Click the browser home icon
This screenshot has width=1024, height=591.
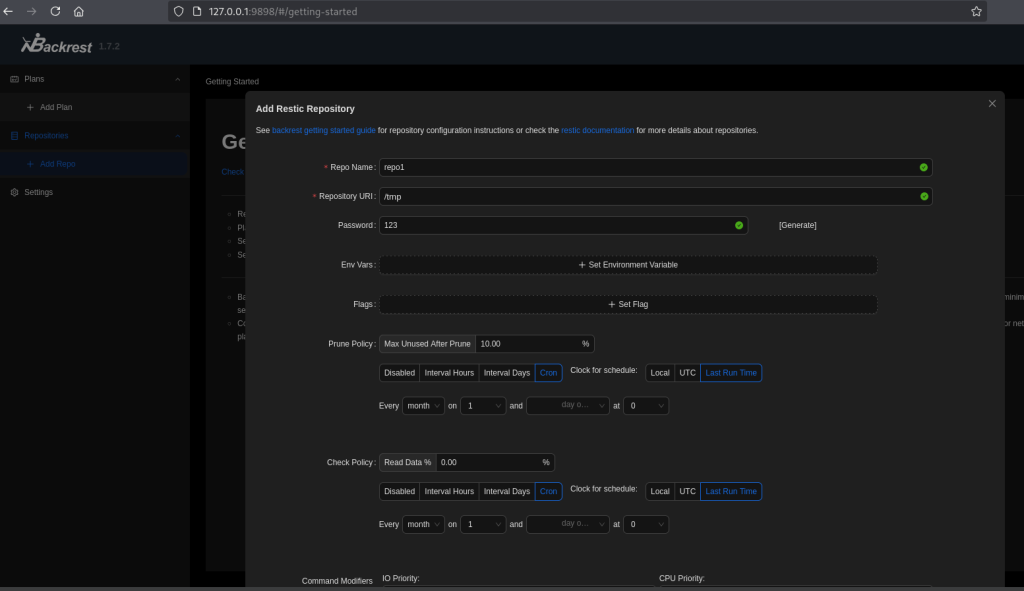click(79, 12)
